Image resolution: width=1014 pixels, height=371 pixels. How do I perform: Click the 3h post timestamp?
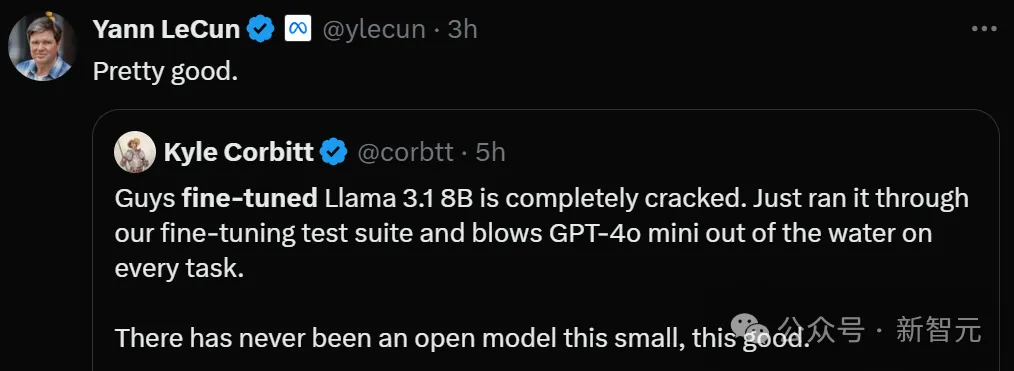(x=462, y=29)
